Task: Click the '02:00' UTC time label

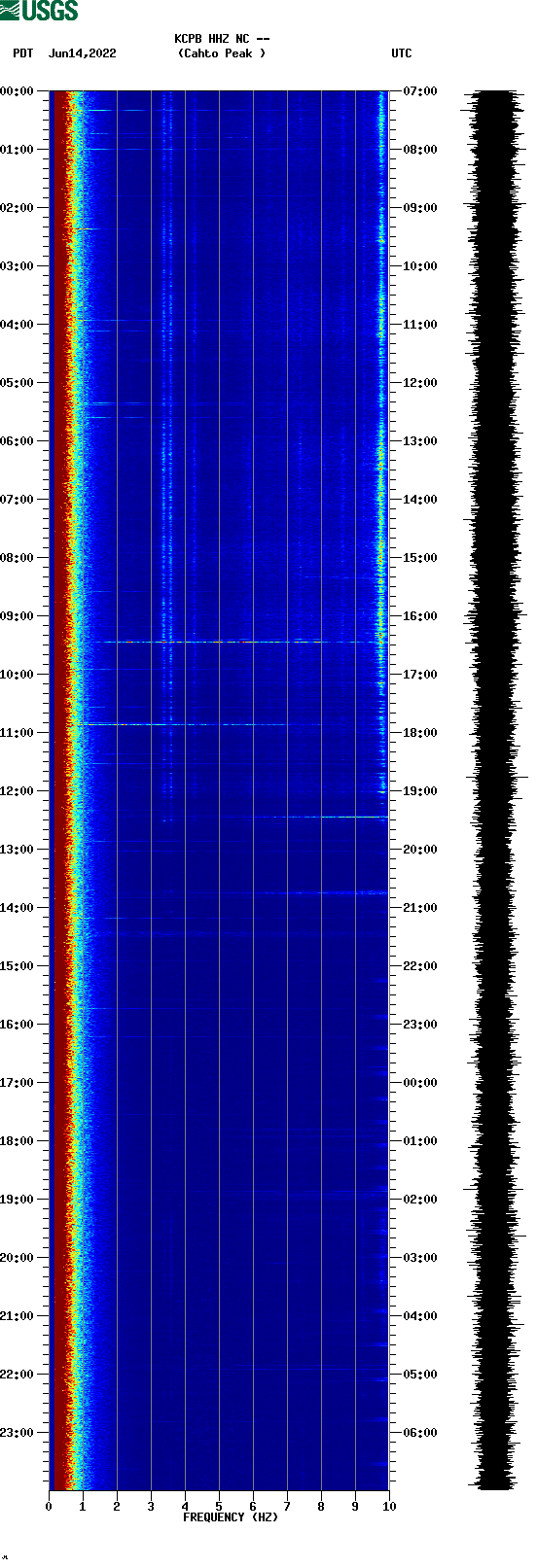Action: pos(420,1200)
